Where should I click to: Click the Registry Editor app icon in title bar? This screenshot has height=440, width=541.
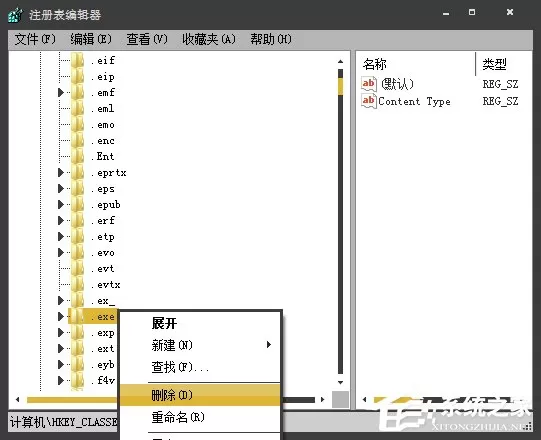tap(15, 15)
